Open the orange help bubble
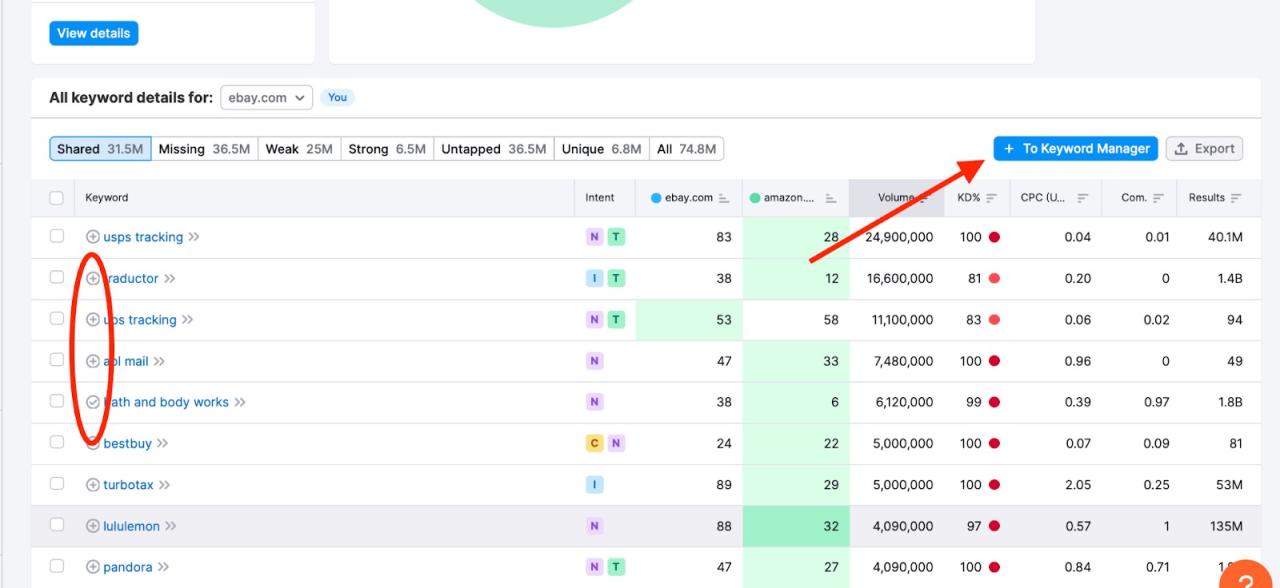This screenshot has width=1280, height=588. 1246,575
